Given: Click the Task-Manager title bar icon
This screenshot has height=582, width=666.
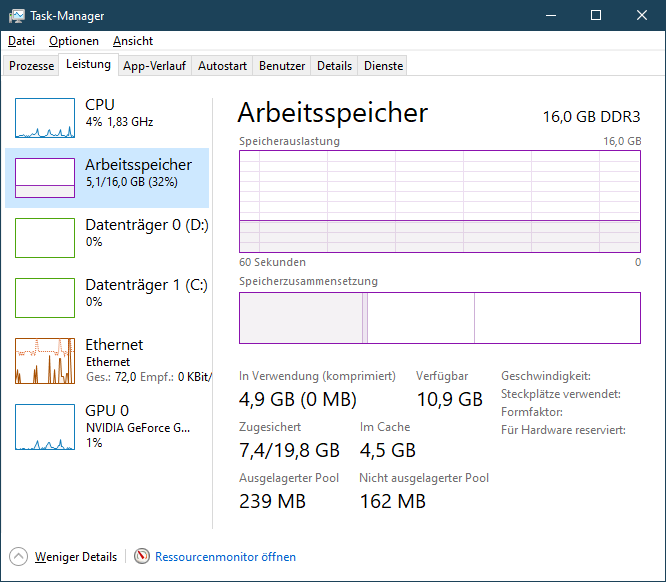Looking at the screenshot, I should click(17, 16).
